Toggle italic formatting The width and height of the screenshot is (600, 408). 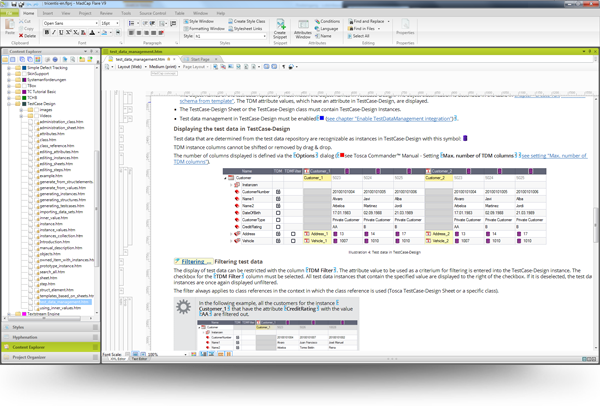tap(54, 33)
